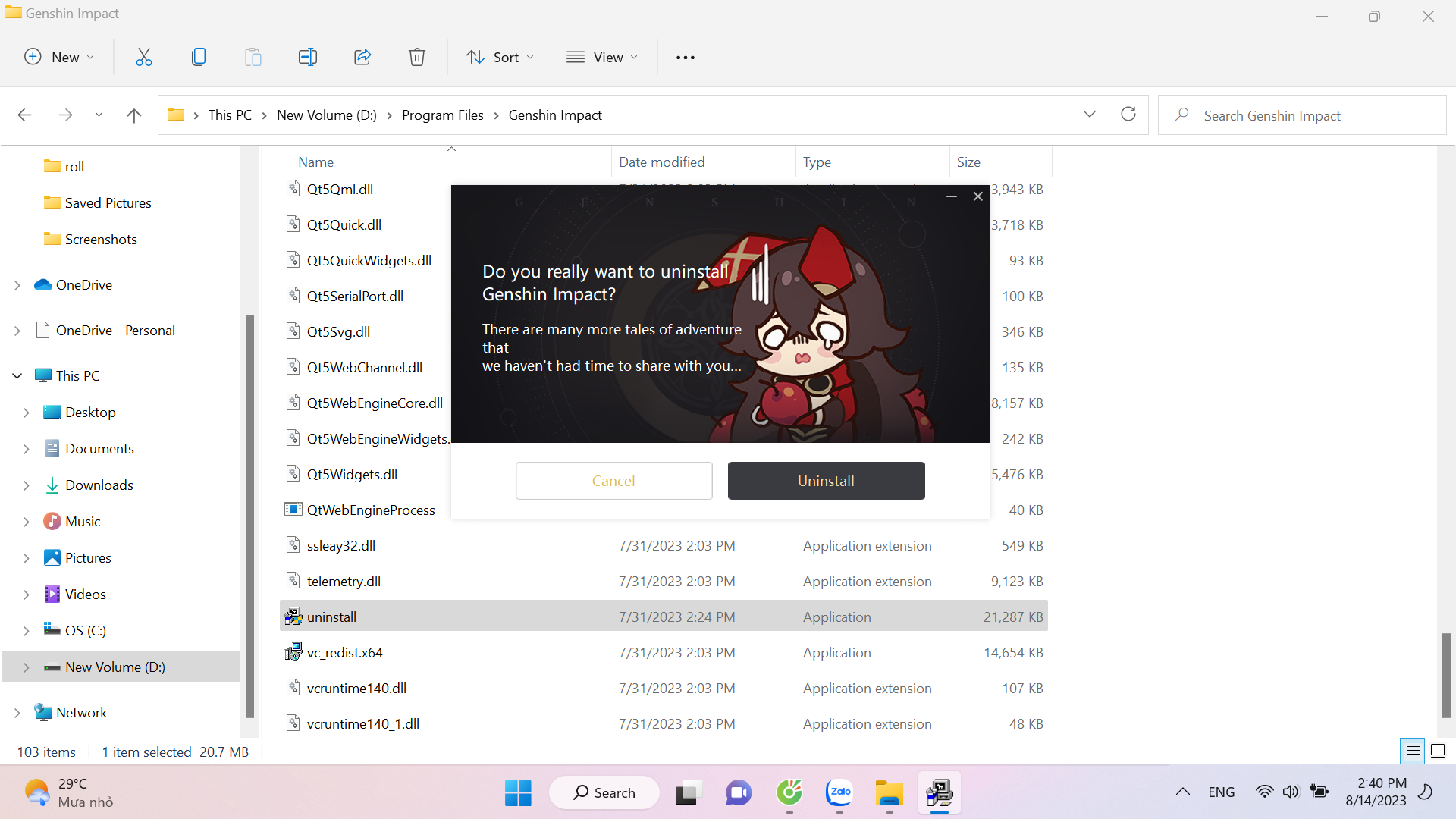Sort by the Type column header
Screen dimensions: 1456x819
872,162
